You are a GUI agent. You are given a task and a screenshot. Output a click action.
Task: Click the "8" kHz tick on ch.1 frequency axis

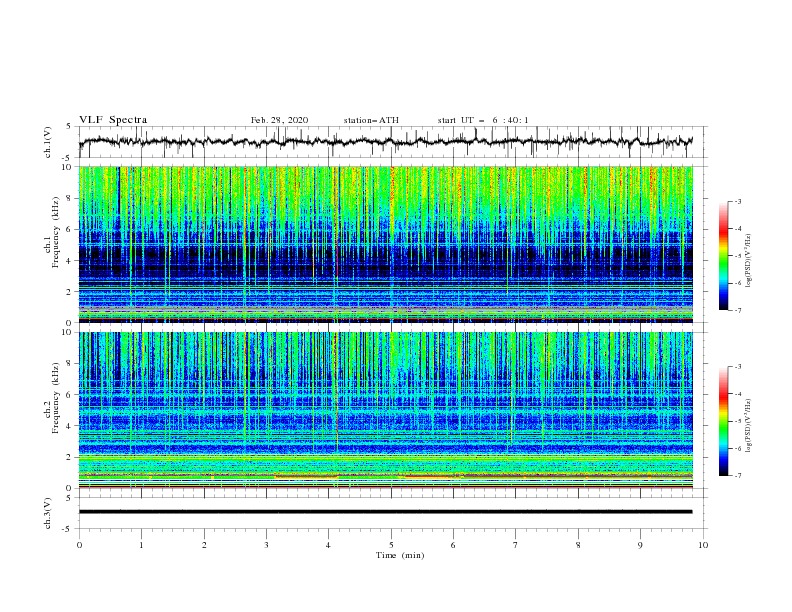pos(70,198)
